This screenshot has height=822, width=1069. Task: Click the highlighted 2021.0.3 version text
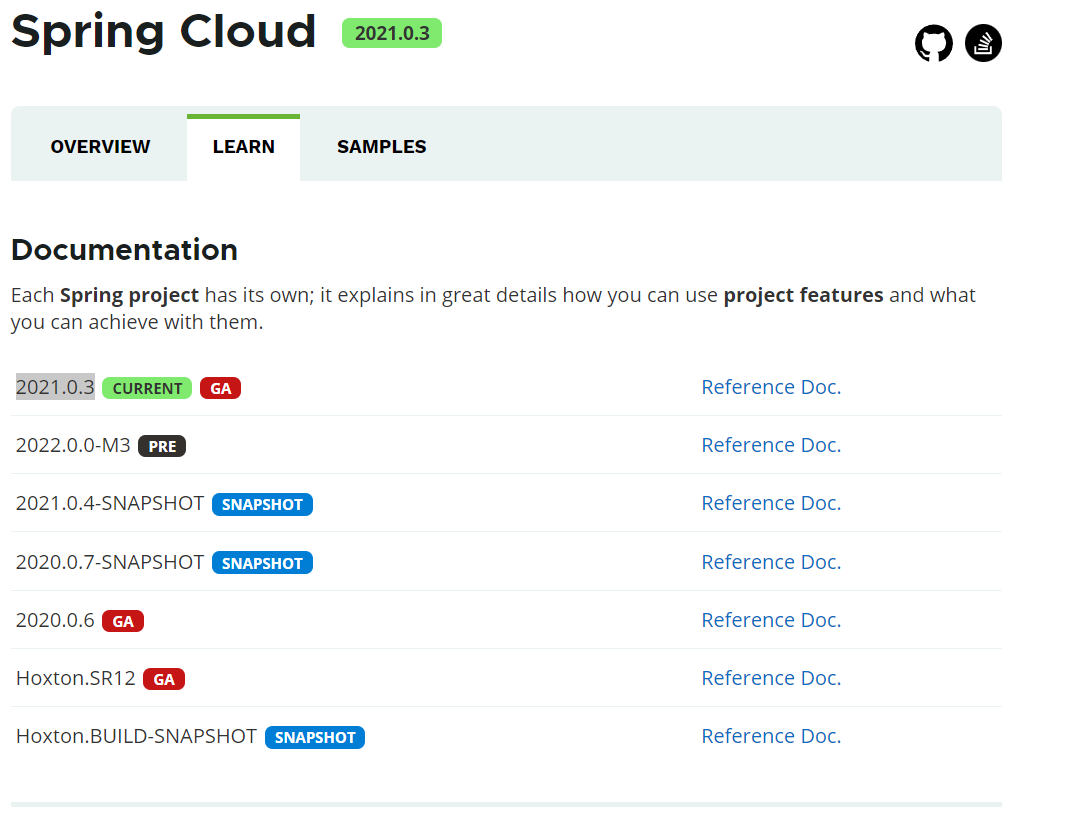click(55, 387)
